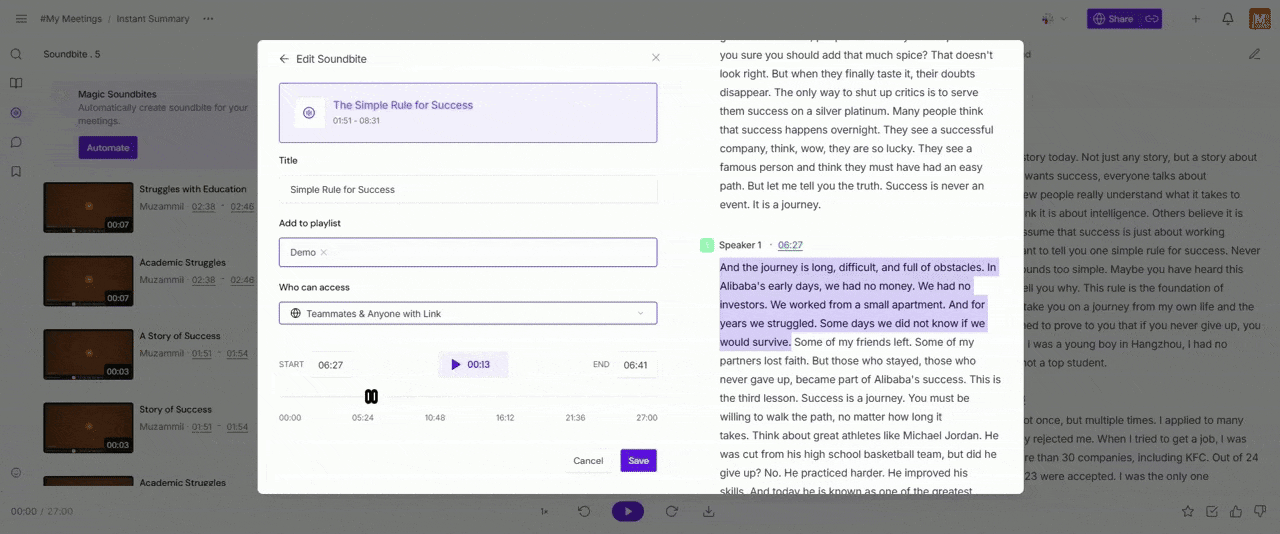Open the #My Meetings breadcrumb
The image size is (1280, 534).
[x=73, y=19]
